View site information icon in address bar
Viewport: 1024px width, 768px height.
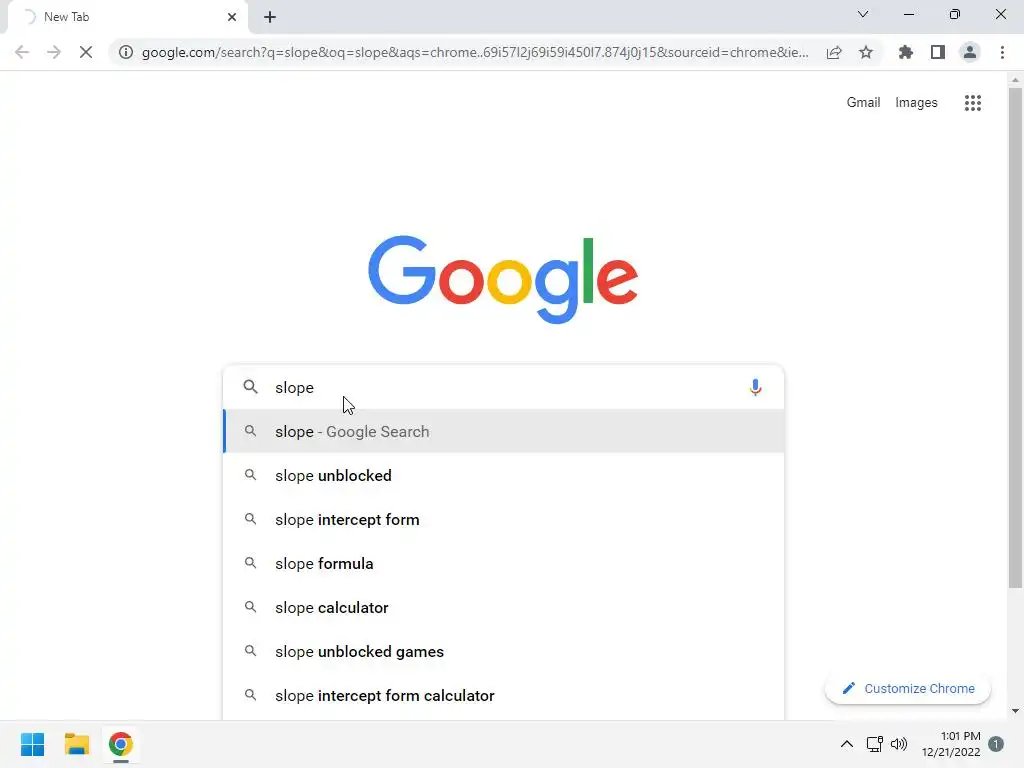[126, 52]
